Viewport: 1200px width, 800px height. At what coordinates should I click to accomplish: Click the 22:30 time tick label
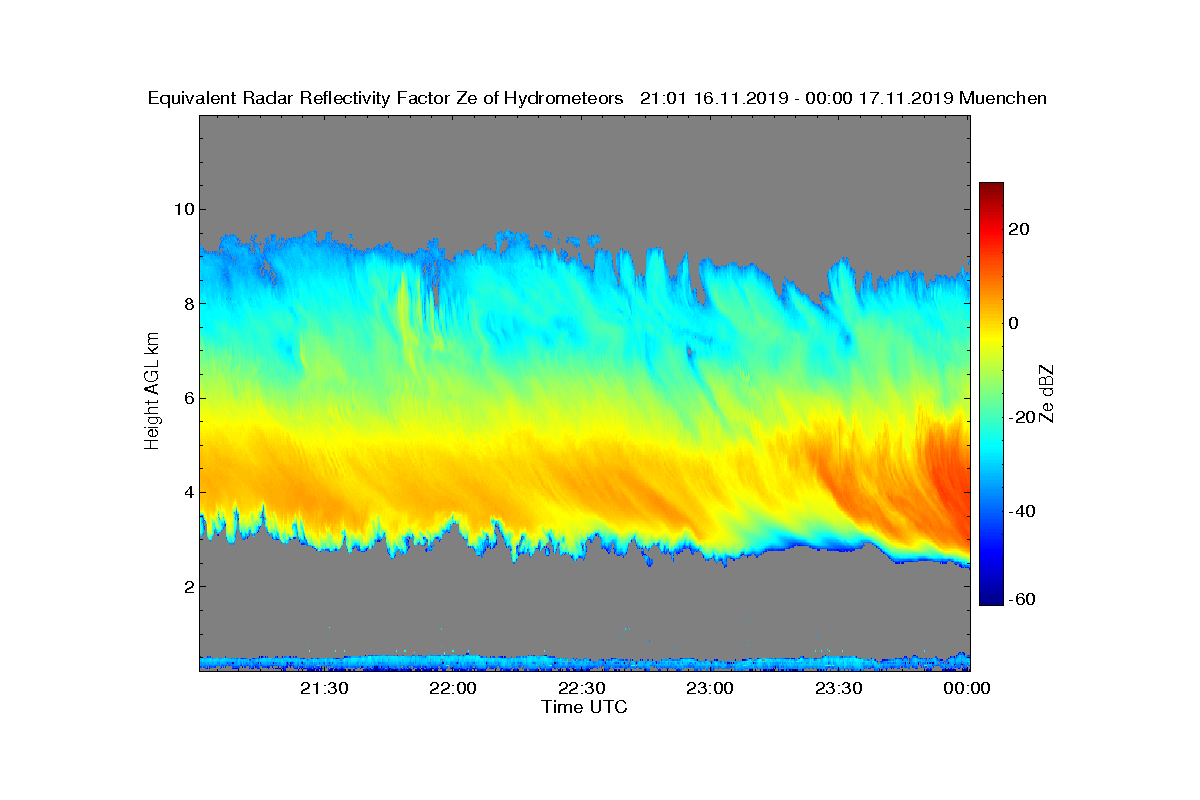pos(582,688)
